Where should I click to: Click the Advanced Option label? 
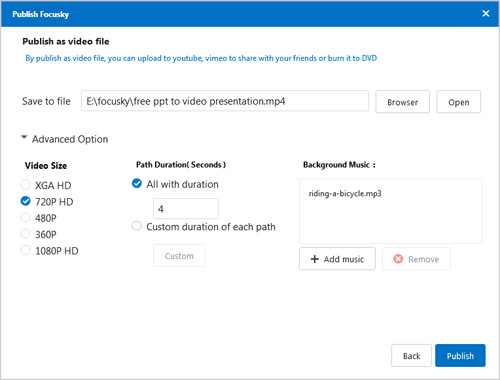tap(70, 139)
